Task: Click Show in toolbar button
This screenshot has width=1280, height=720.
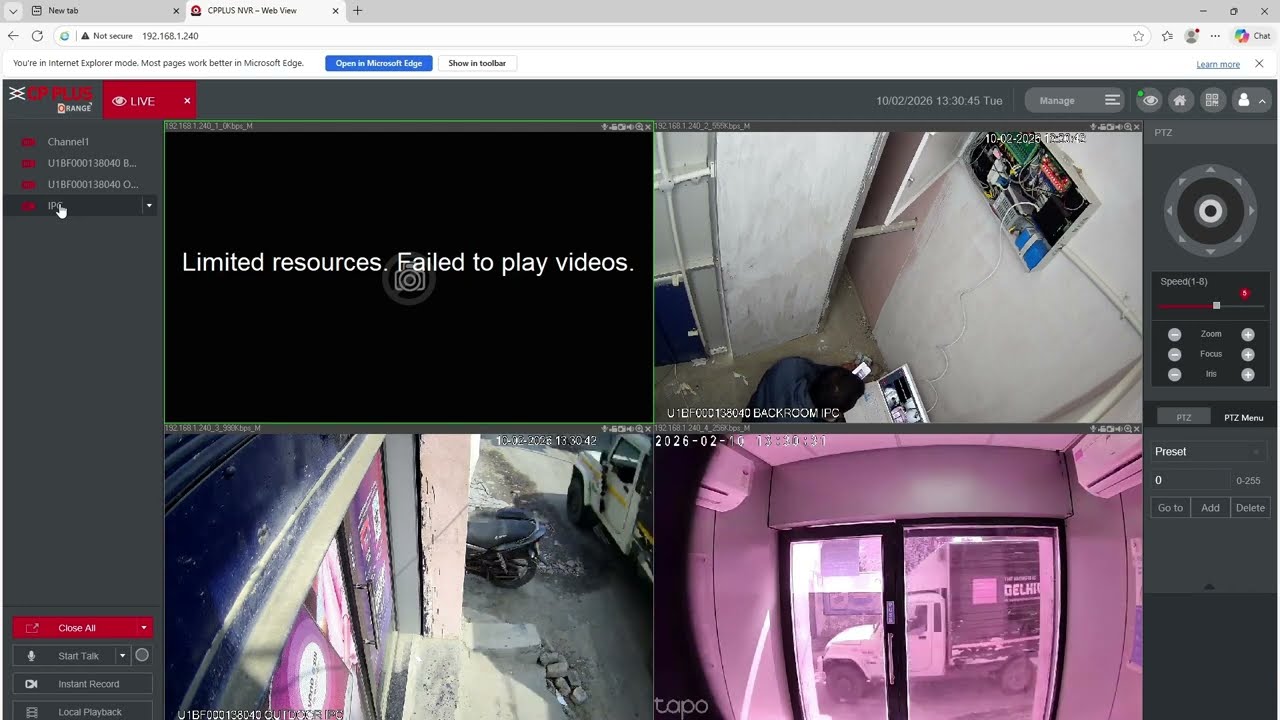Action: click(477, 63)
